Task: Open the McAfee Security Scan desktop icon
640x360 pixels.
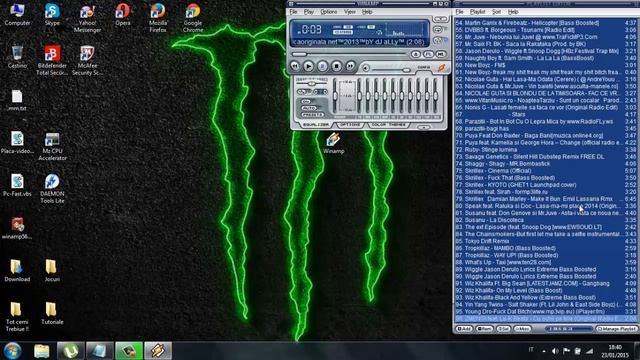Action: pos(87,60)
